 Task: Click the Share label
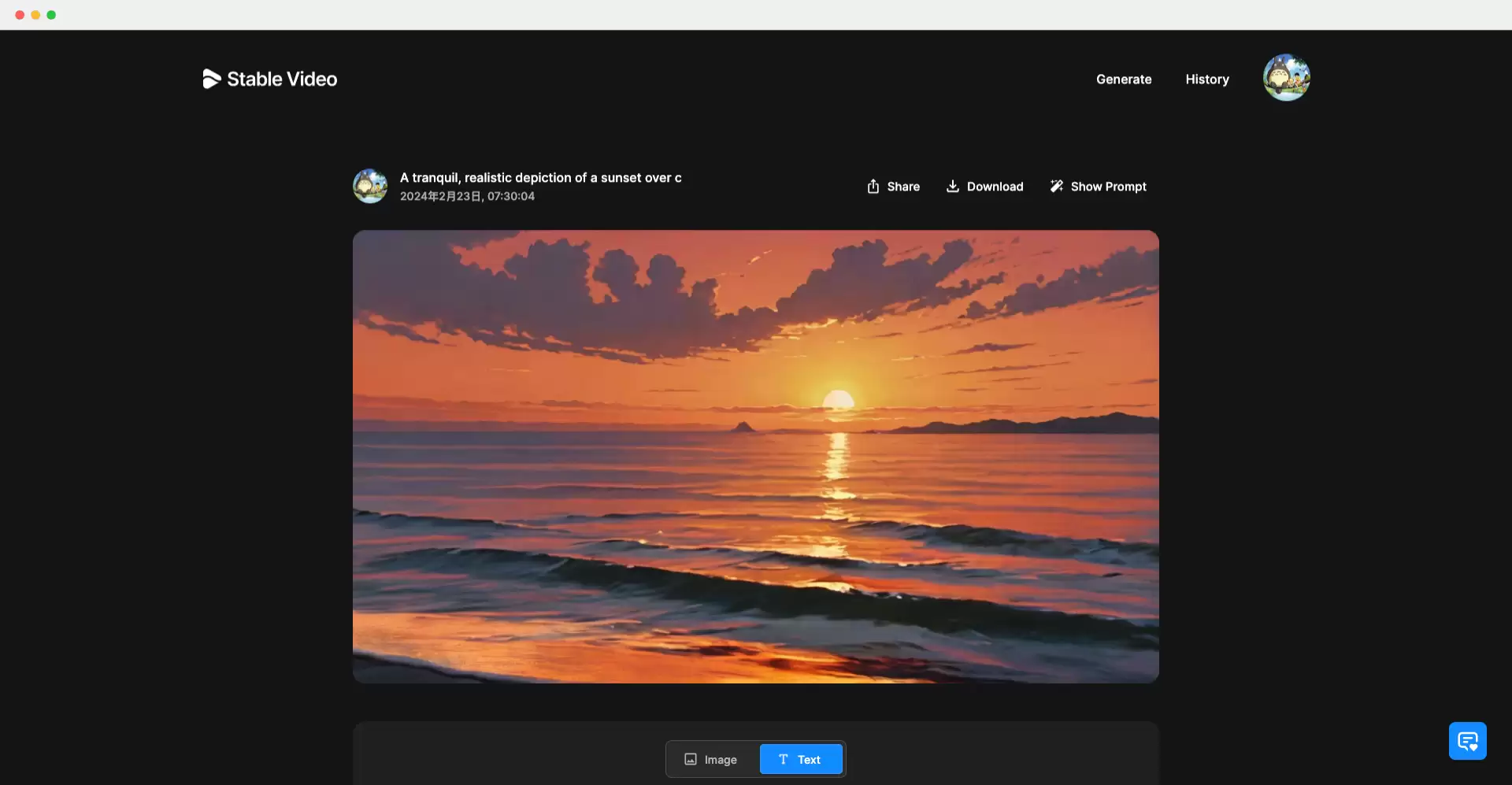point(903,187)
